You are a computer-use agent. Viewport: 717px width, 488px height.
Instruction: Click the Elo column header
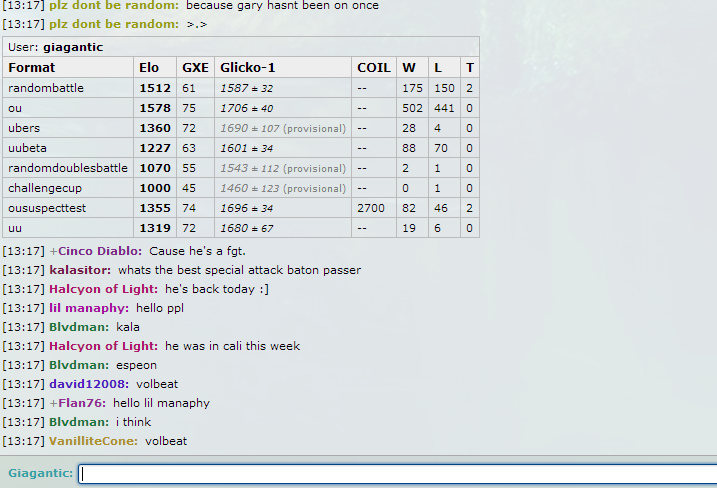click(149, 68)
